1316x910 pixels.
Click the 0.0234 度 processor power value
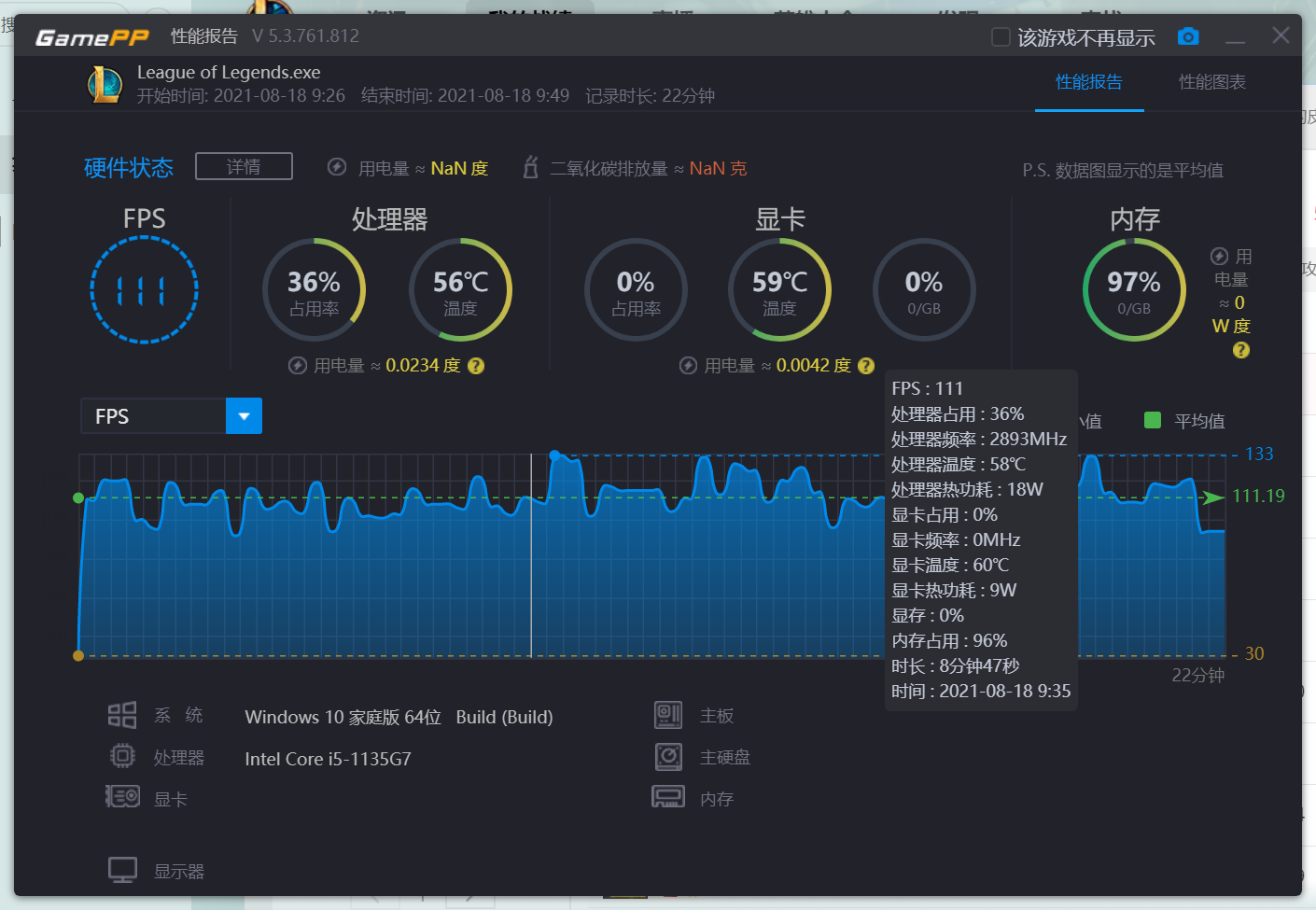423,366
